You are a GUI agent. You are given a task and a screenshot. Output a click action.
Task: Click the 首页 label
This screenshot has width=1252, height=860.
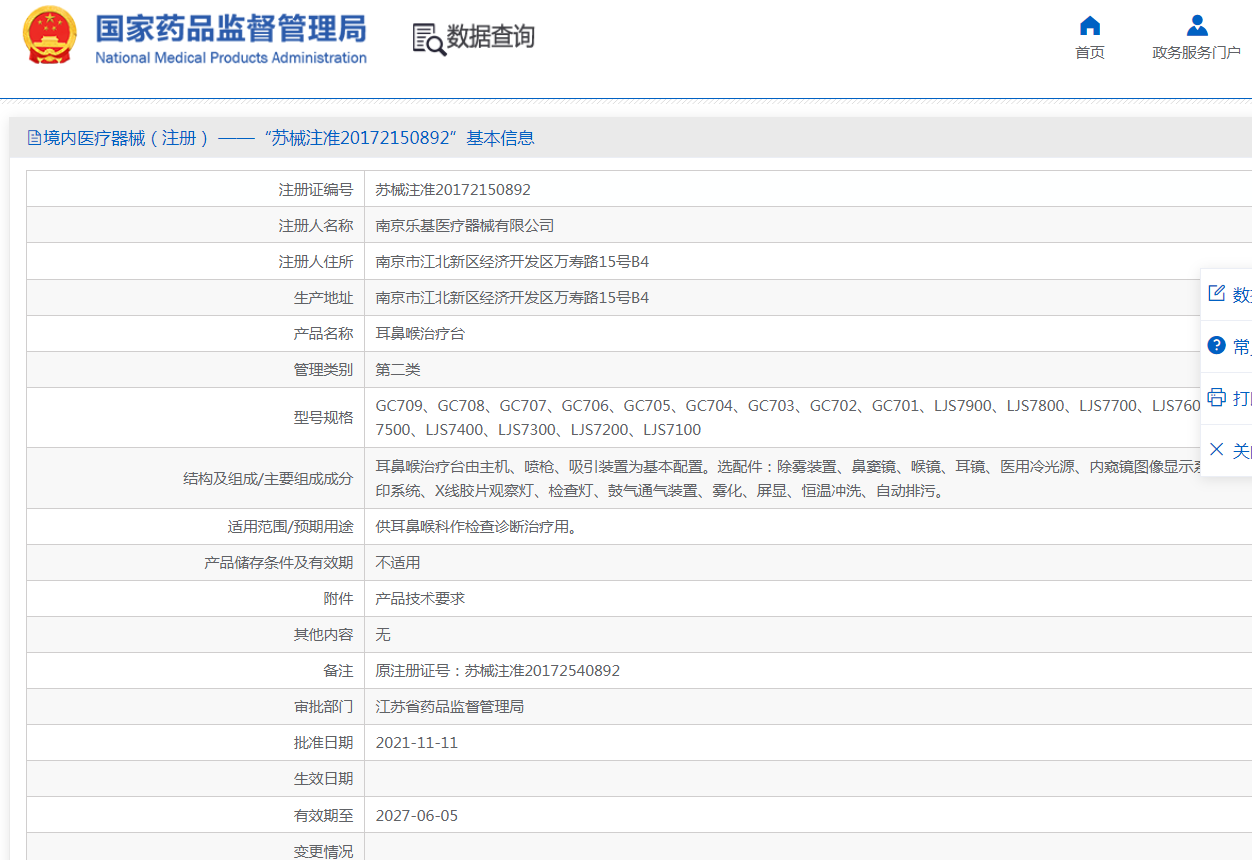[1090, 53]
